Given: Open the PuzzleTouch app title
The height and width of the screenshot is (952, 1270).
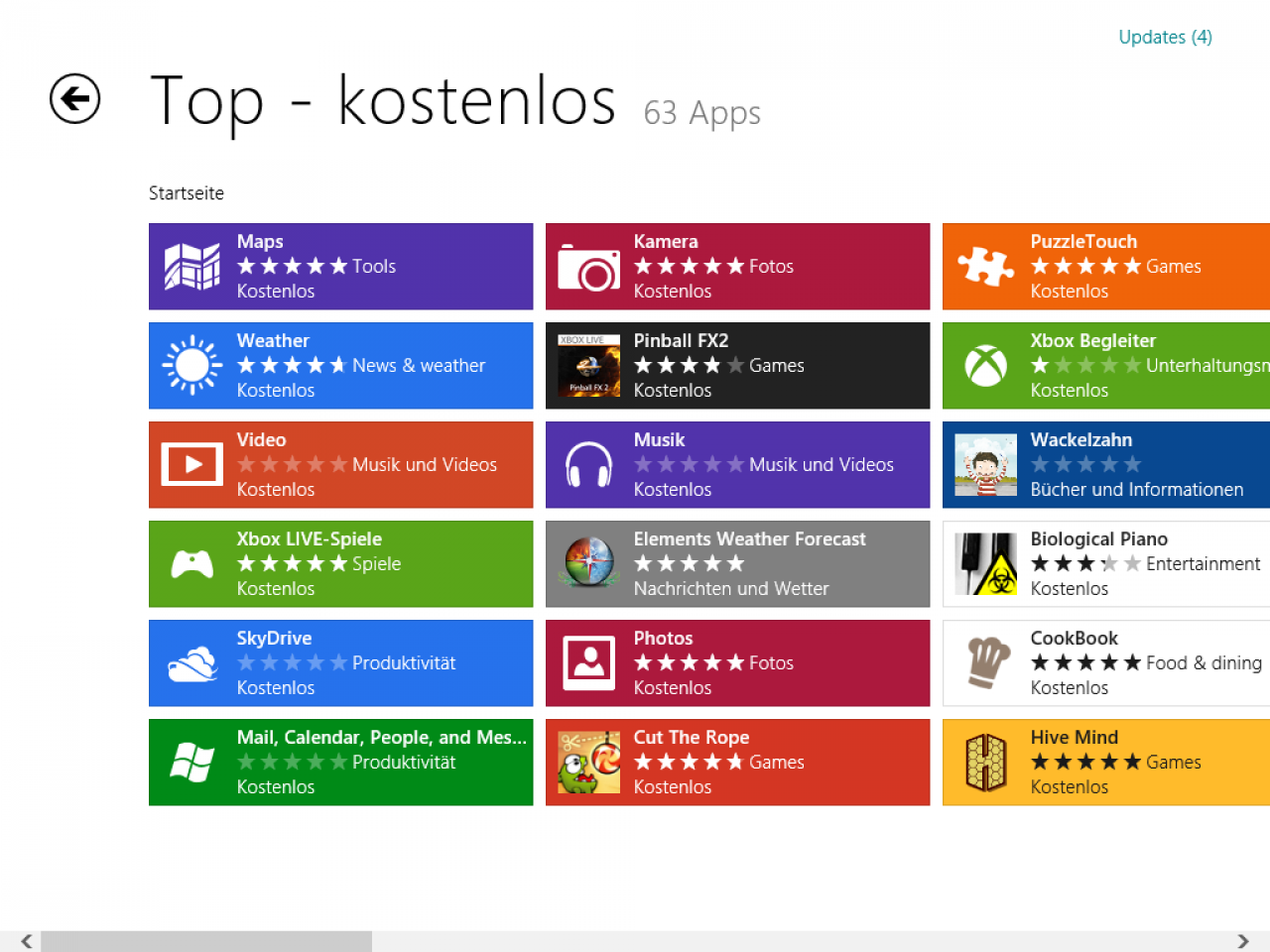Looking at the screenshot, I should tap(1083, 241).
